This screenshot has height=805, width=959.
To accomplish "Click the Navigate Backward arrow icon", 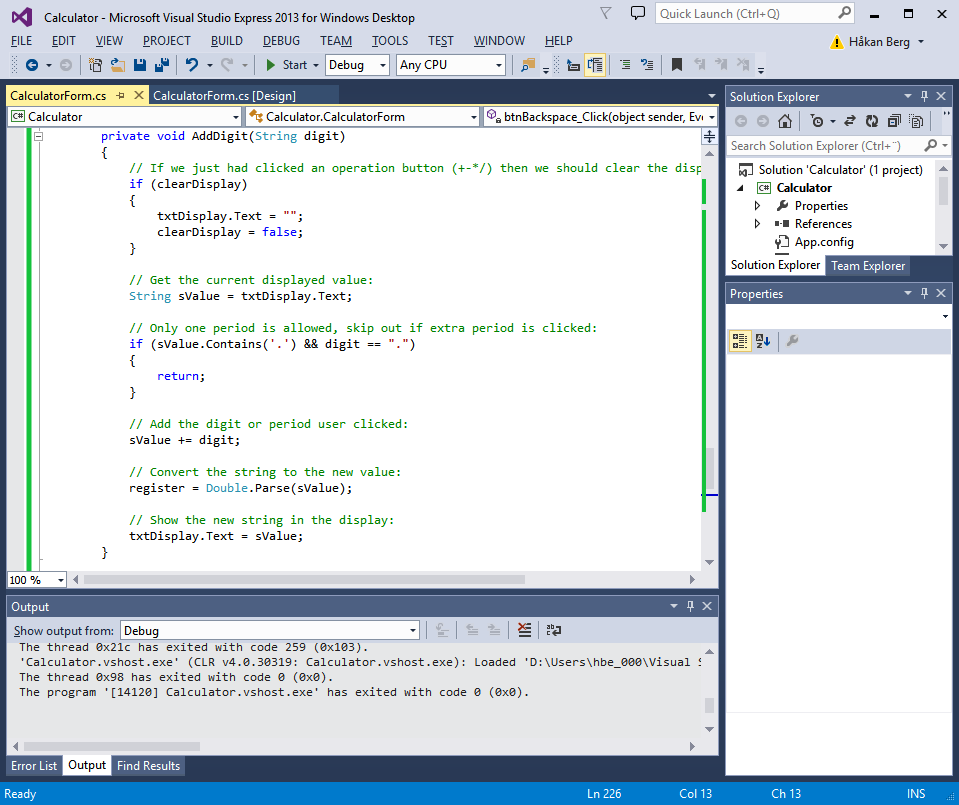I will (32, 65).
